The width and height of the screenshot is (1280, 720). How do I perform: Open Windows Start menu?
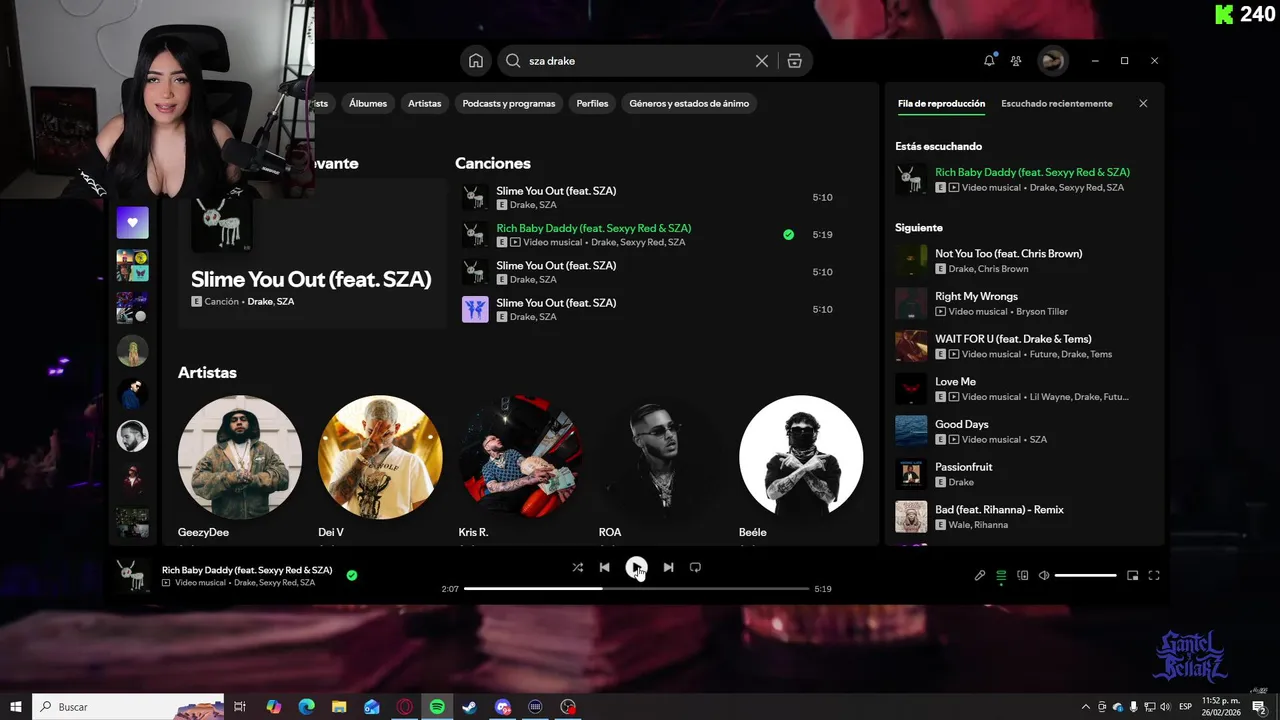click(16, 707)
